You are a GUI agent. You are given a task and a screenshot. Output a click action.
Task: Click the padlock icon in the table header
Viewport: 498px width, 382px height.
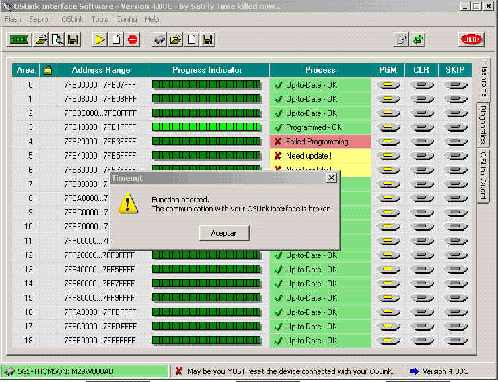48,70
